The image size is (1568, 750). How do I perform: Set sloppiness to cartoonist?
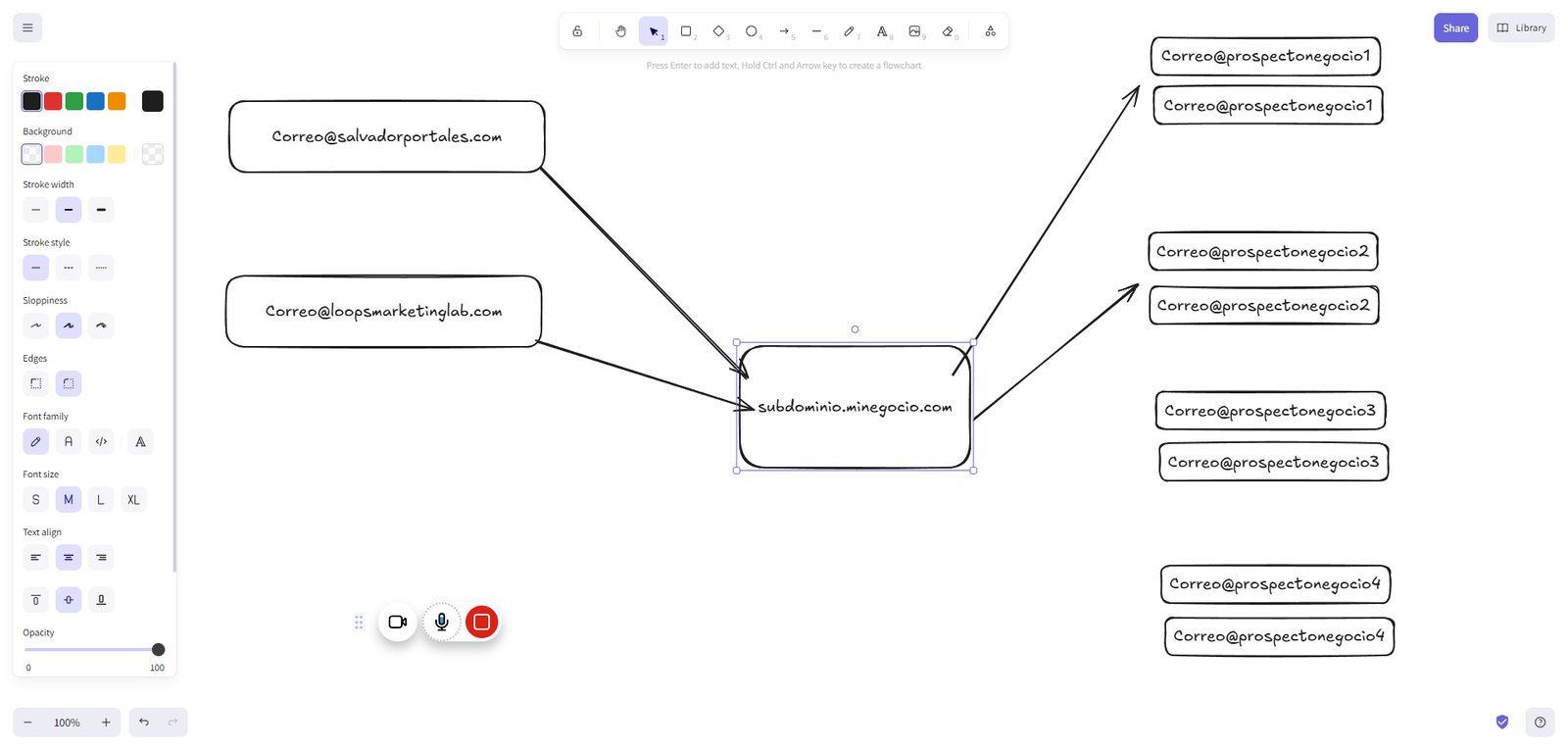tap(101, 325)
